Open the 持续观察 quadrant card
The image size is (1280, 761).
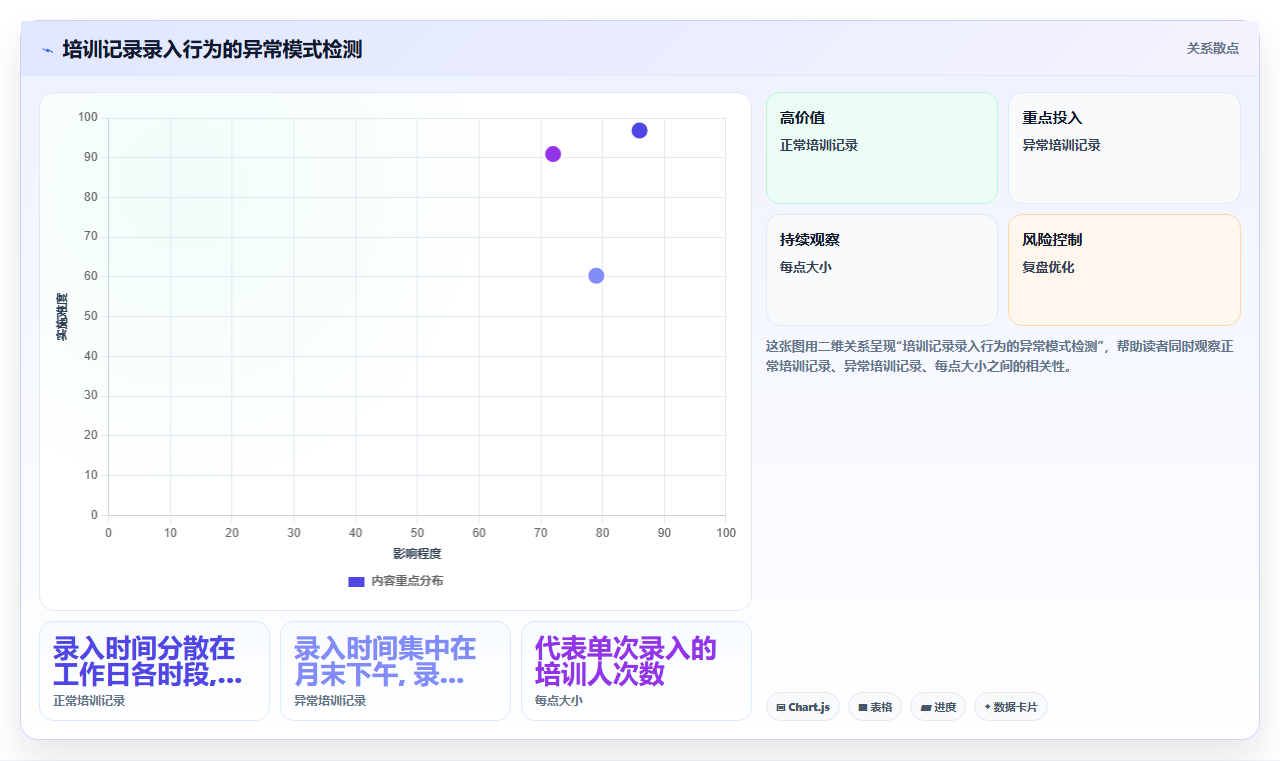point(882,270)
